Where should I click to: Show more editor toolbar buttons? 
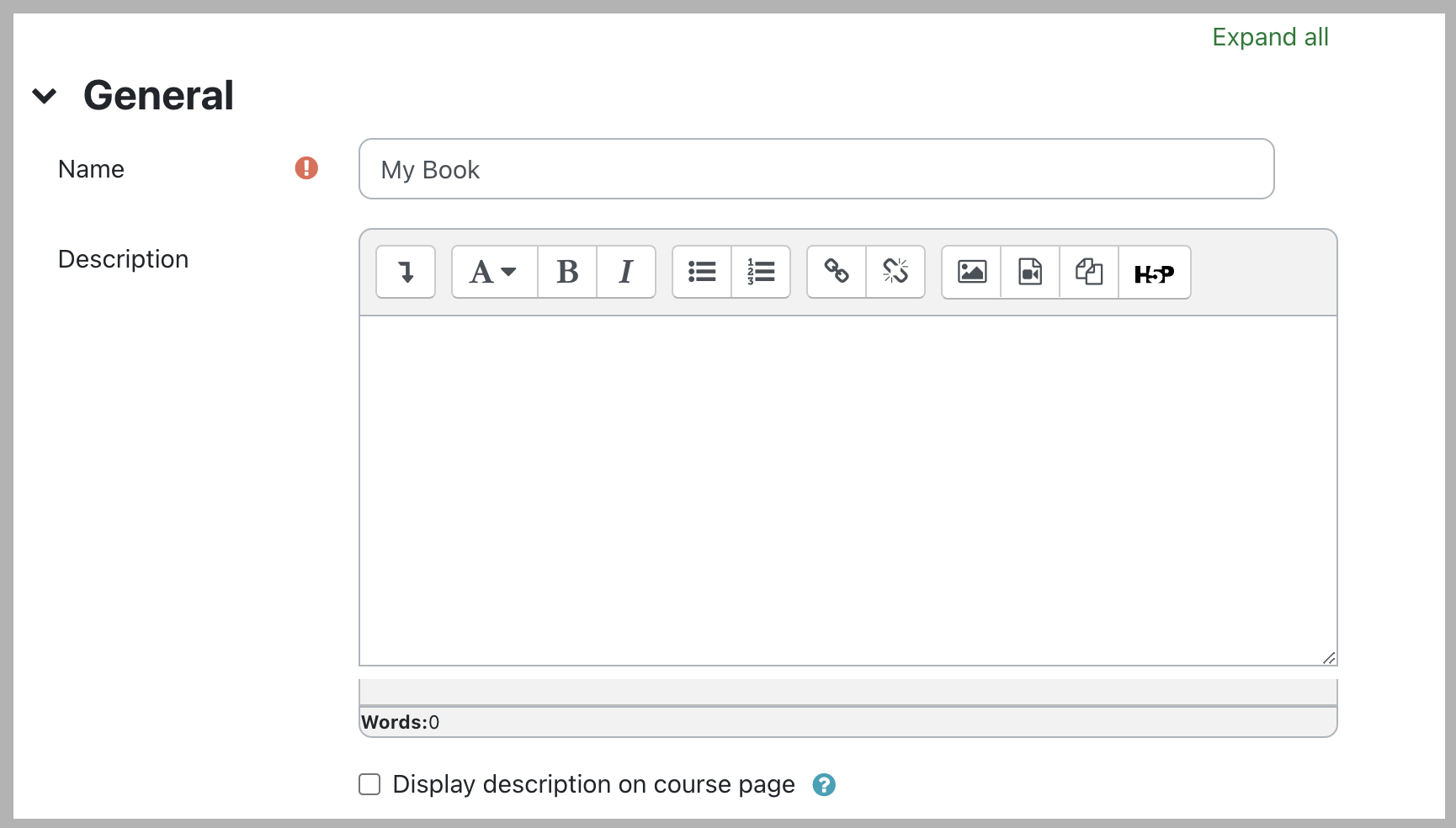[x=406, y=272]
